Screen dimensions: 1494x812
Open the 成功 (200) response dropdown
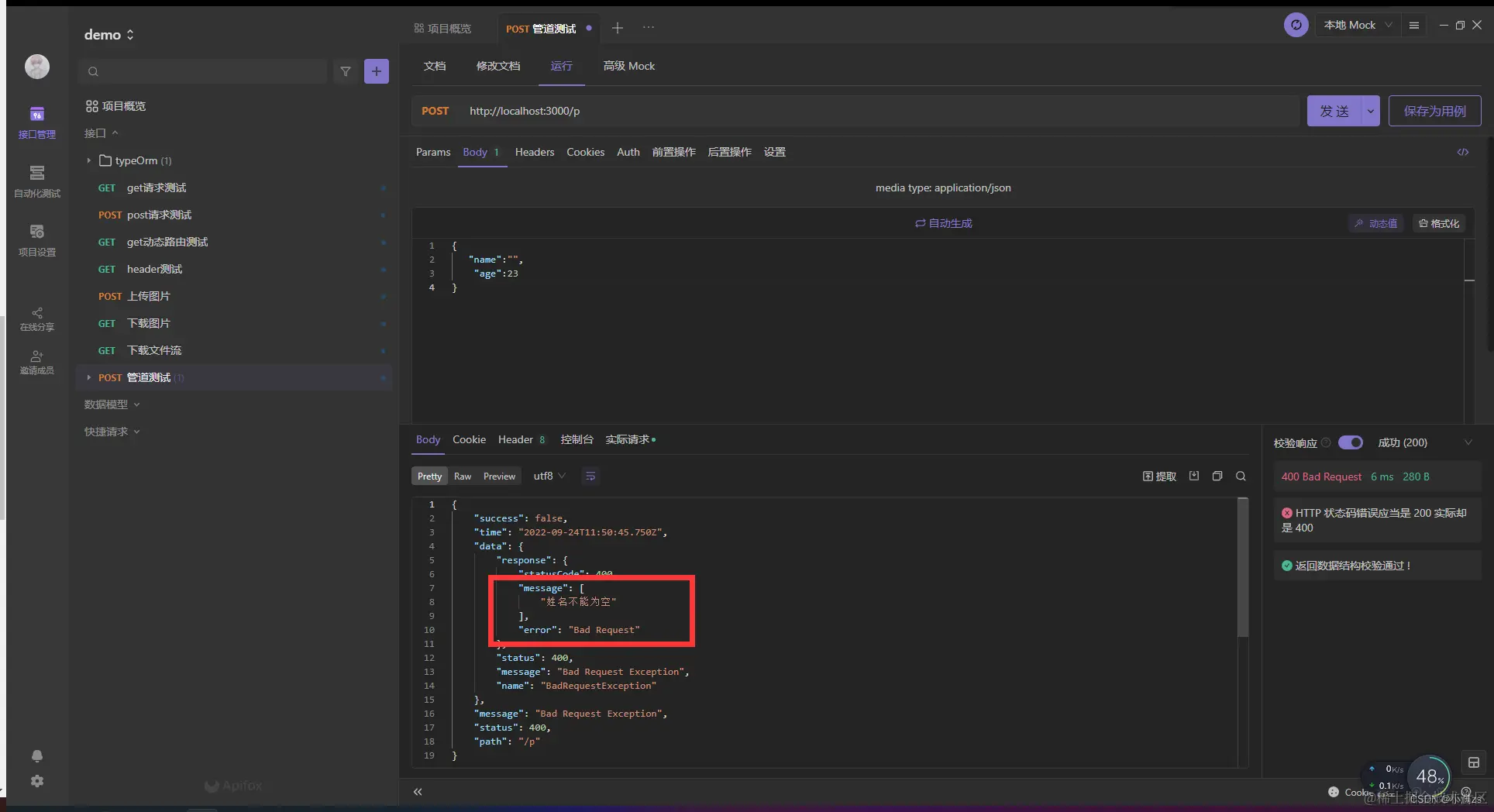point(1425,442)
